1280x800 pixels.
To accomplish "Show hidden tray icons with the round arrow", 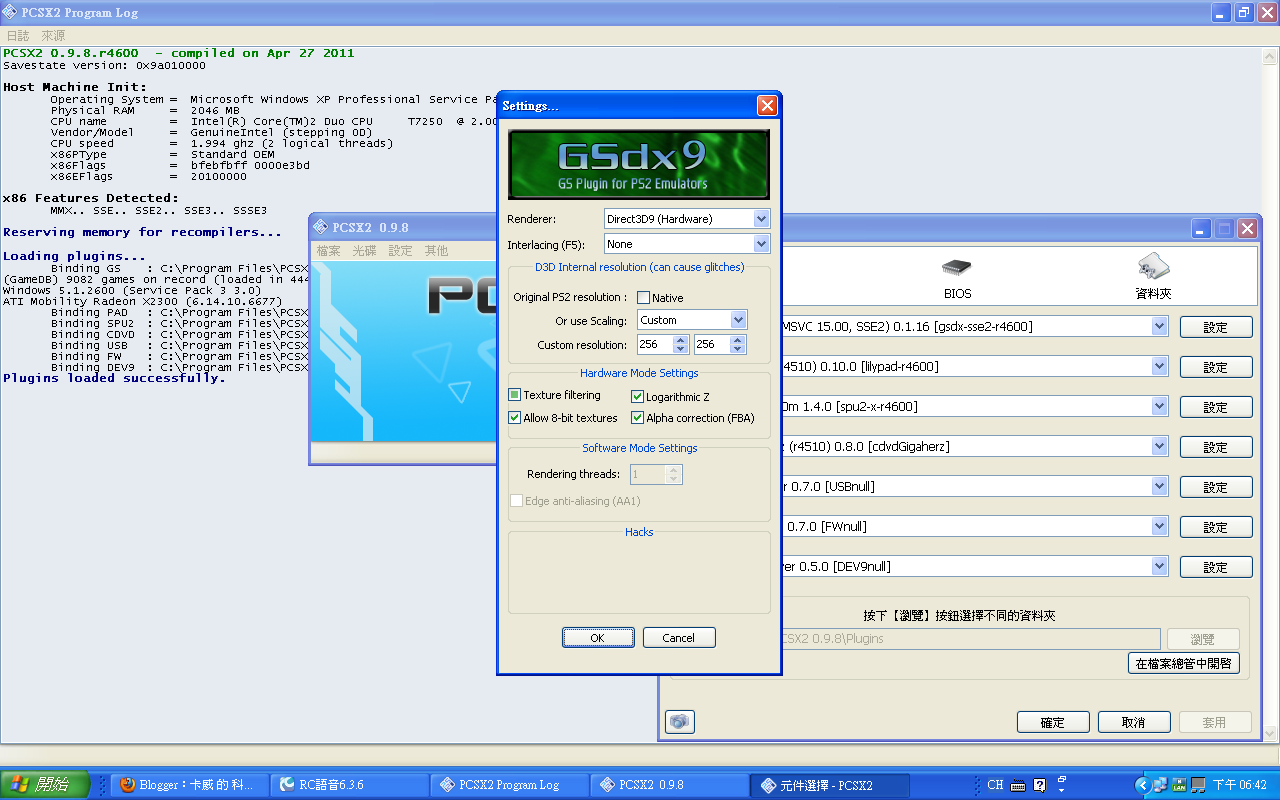I will [1144, 785].
